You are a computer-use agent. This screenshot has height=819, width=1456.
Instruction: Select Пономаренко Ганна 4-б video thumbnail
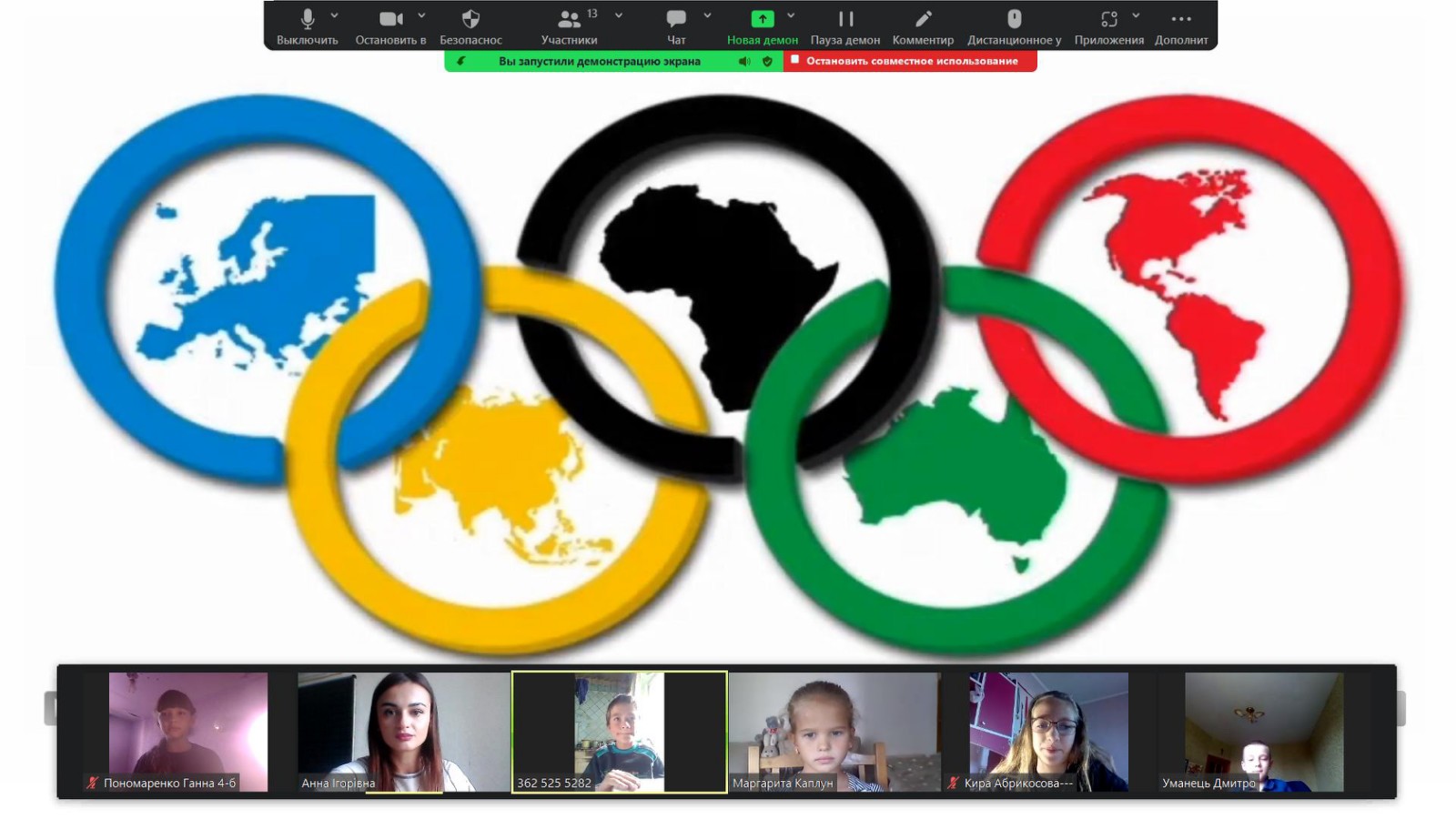point(188,732)
